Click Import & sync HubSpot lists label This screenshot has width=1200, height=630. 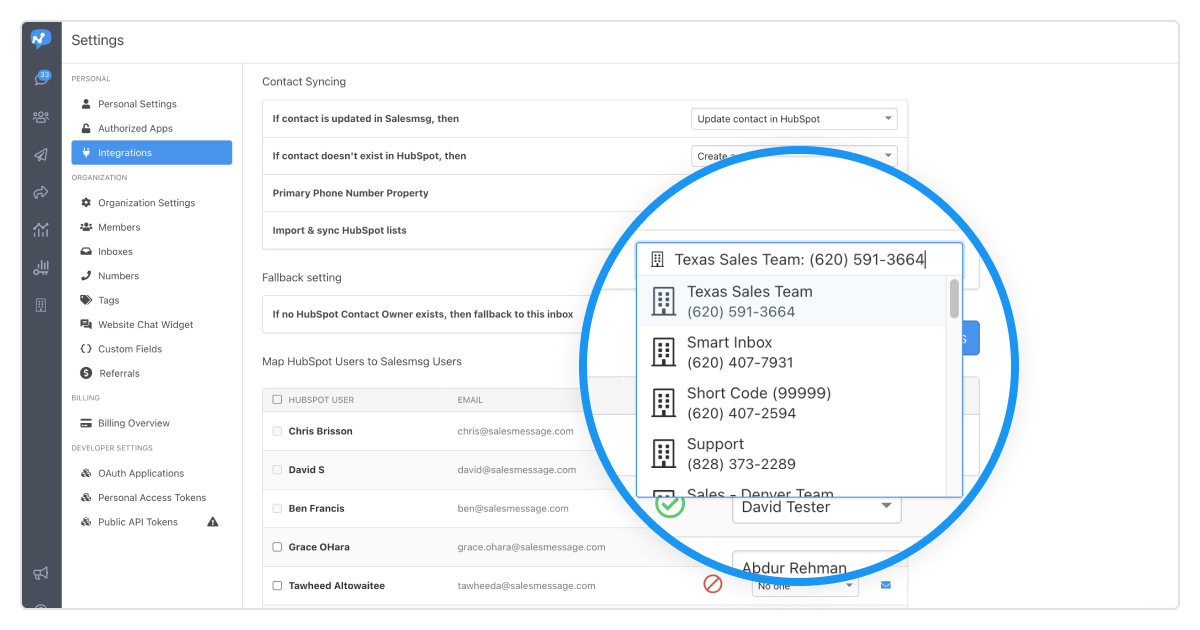pyautogui.click(x=340, y=230)
